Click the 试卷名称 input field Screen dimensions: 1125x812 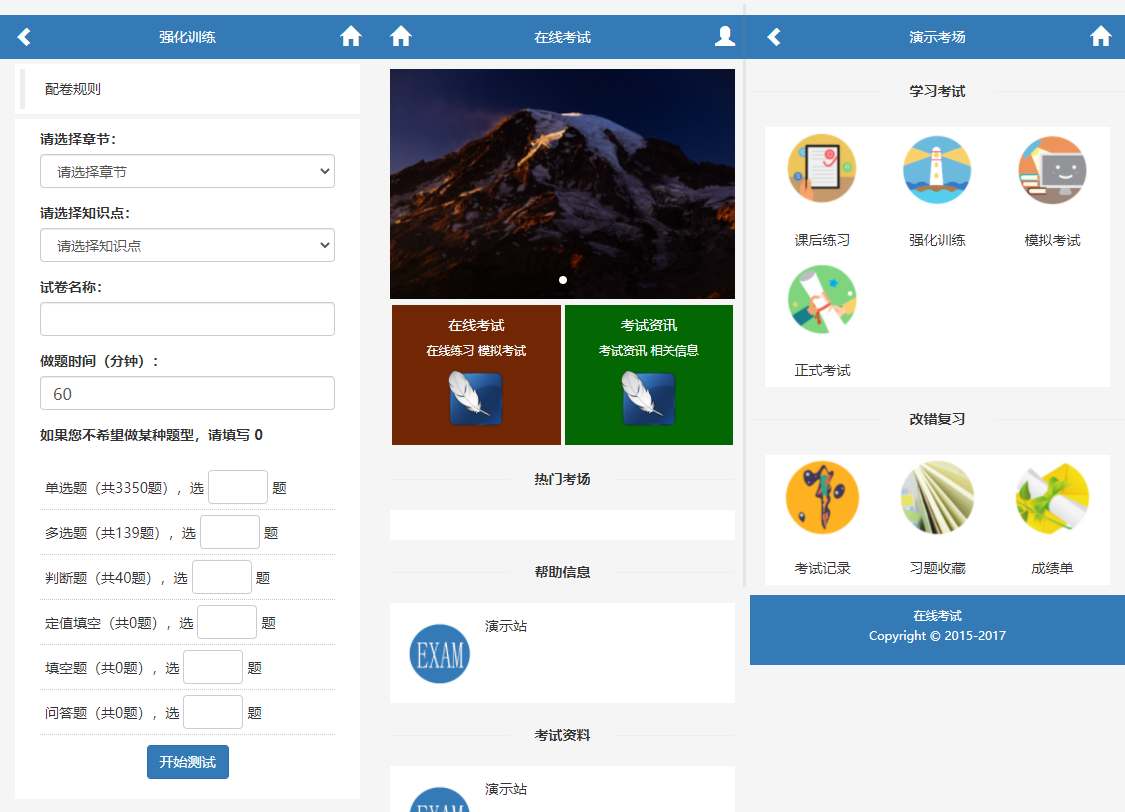(187, 319)
